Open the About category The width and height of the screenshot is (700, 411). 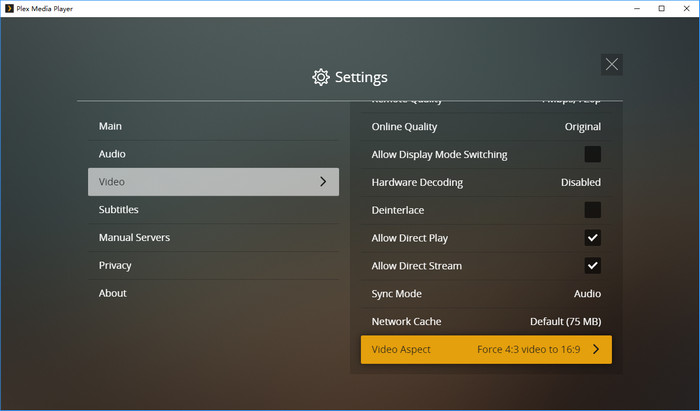click(213, 293)
